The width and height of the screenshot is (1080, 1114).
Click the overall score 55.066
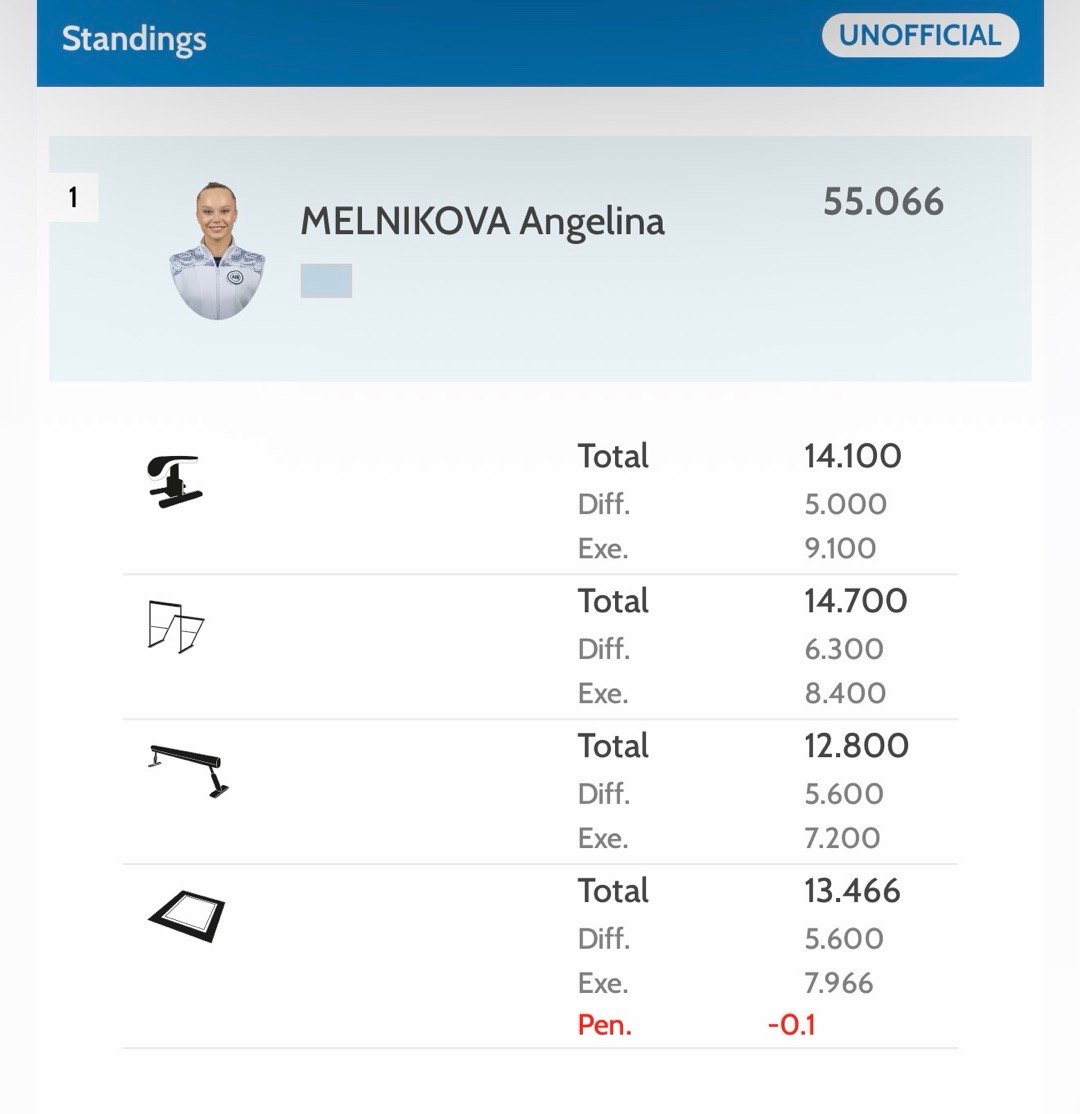click(883, 202)
